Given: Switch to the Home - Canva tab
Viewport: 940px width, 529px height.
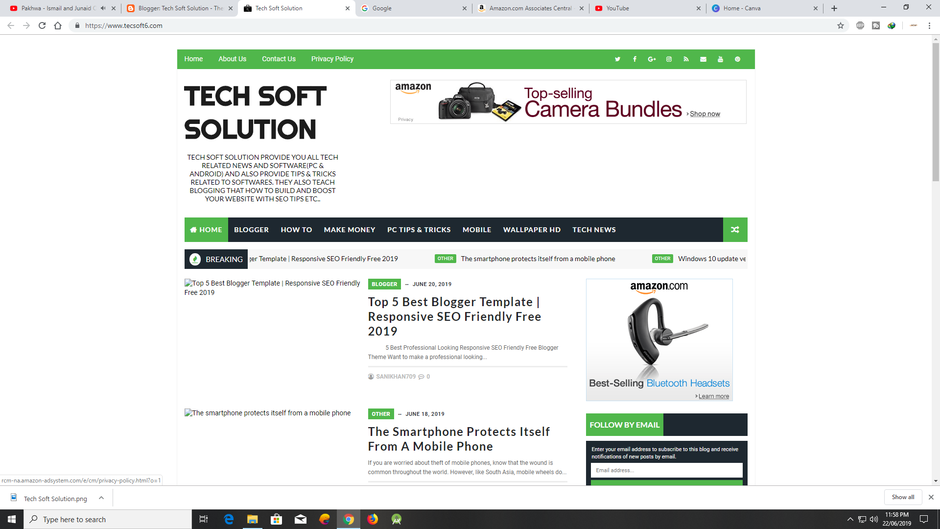Looking at the screenshot, I should (764, 8).
